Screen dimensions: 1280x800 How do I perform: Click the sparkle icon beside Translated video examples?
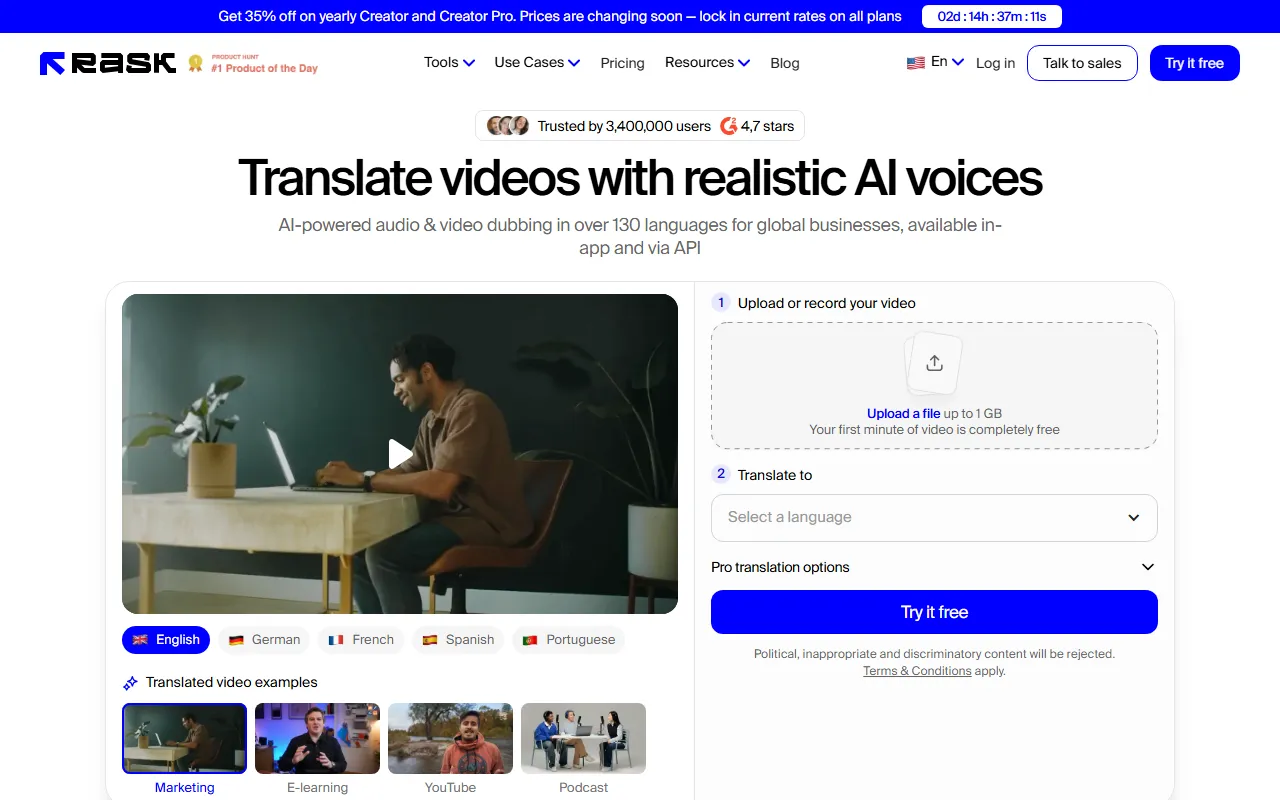coord(130,683)
